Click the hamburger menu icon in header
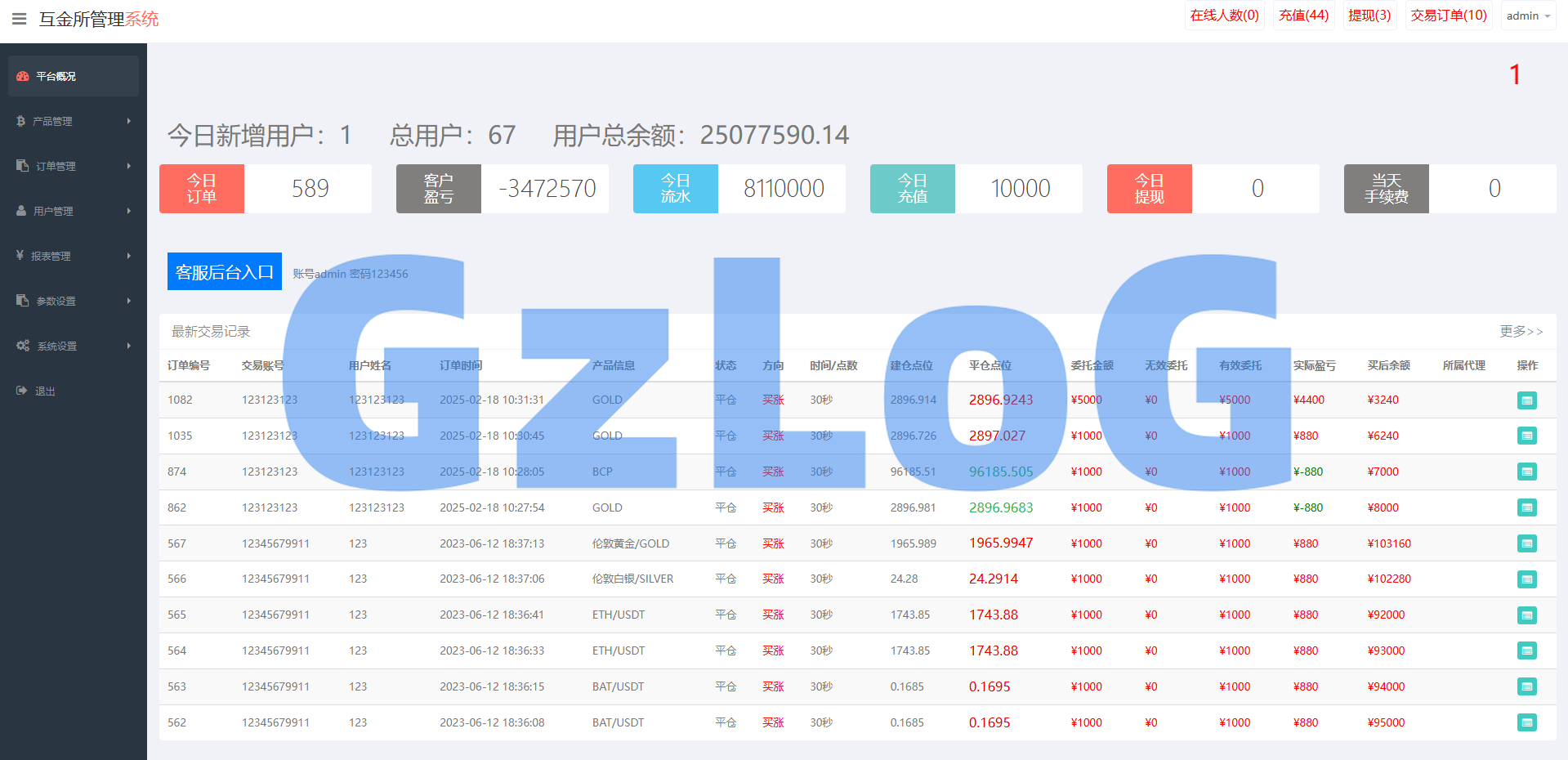Image resolution: width=1568 pixels, height=760 pixels. (x=19, y=19)
